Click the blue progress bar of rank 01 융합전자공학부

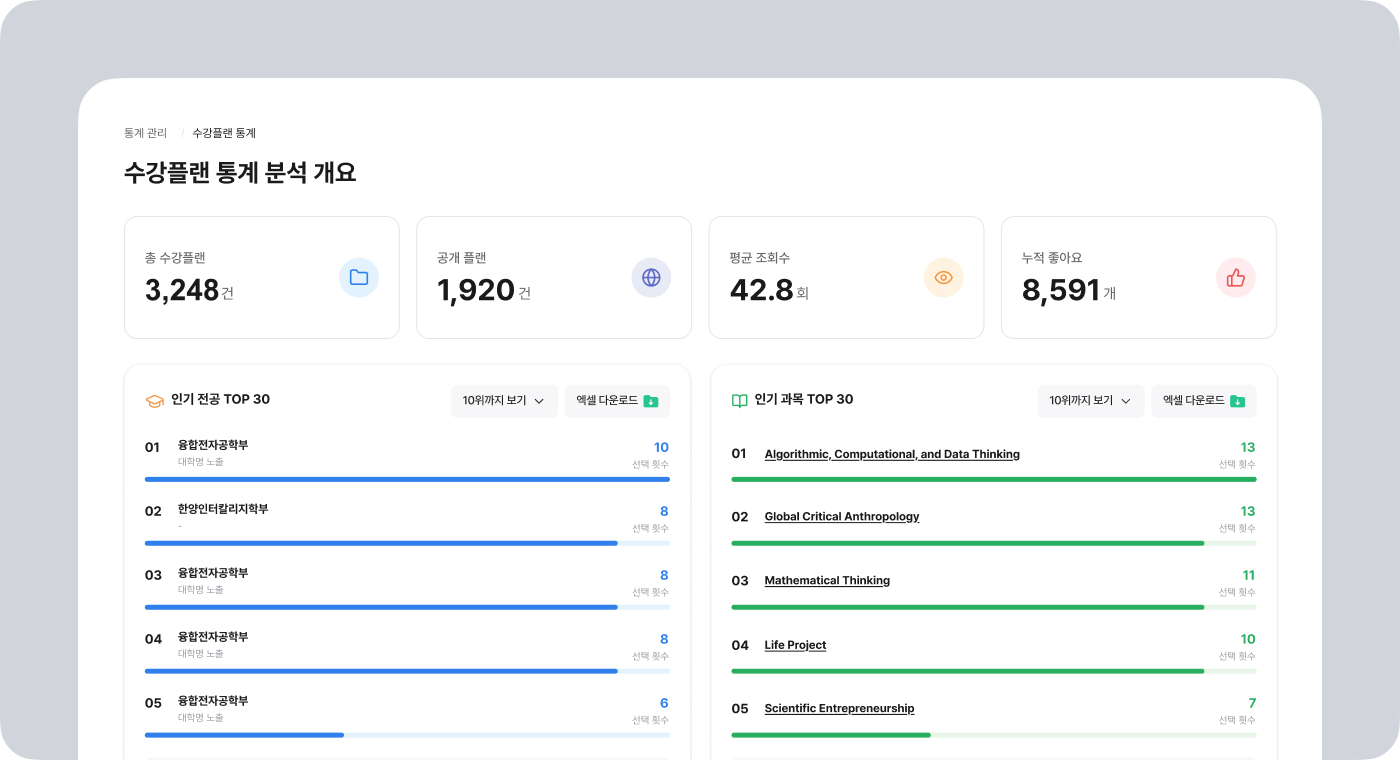tap(407, 479)
